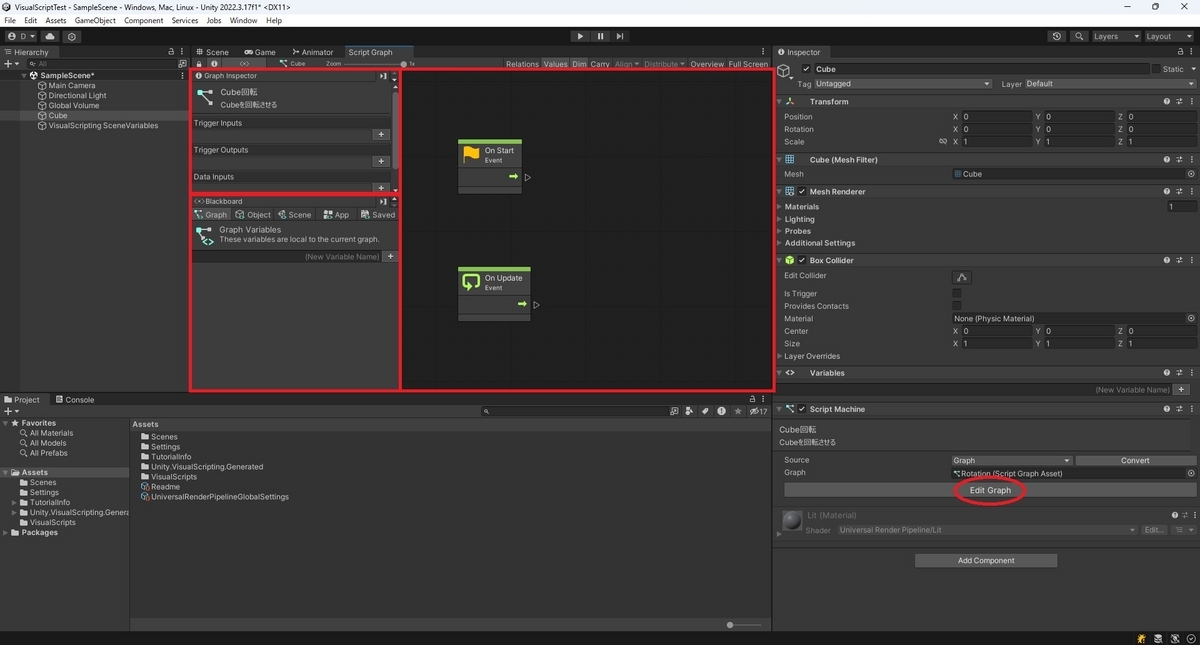Select the On Update event node
The image size is (1200, 645).
[494, 293]
